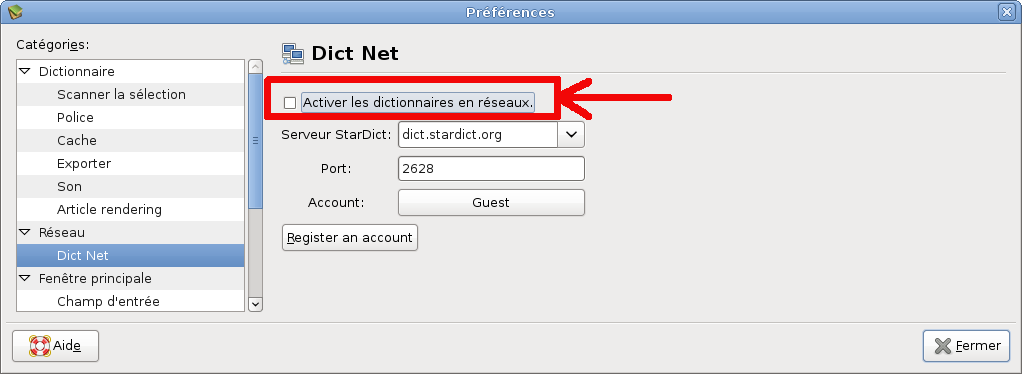Click the Guest account button
The width and height of the screenshot is (1022, 374).
[x=491, y=203]
